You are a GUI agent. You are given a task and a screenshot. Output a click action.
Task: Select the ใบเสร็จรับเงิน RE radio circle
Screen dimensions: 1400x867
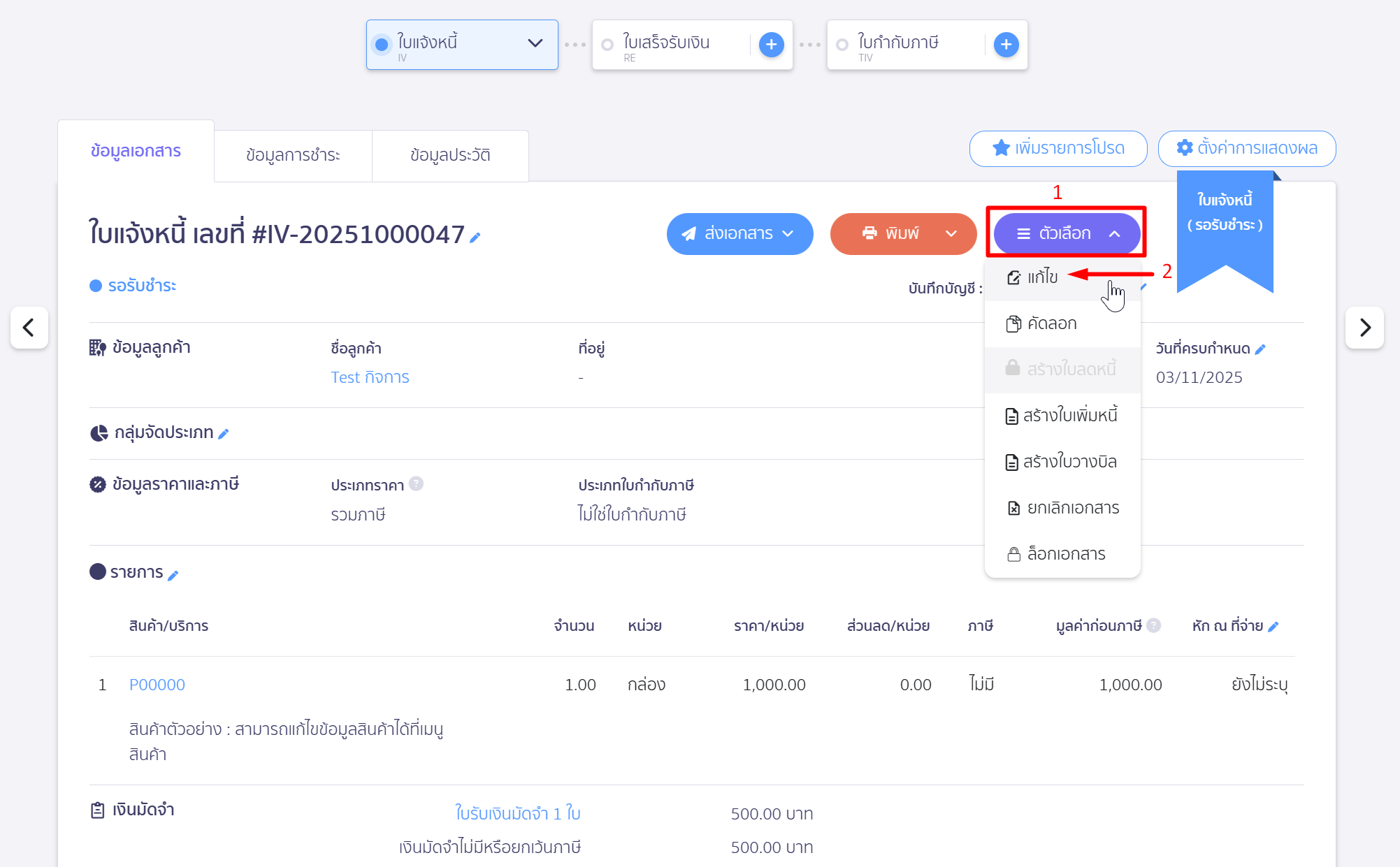coord(607,45)
